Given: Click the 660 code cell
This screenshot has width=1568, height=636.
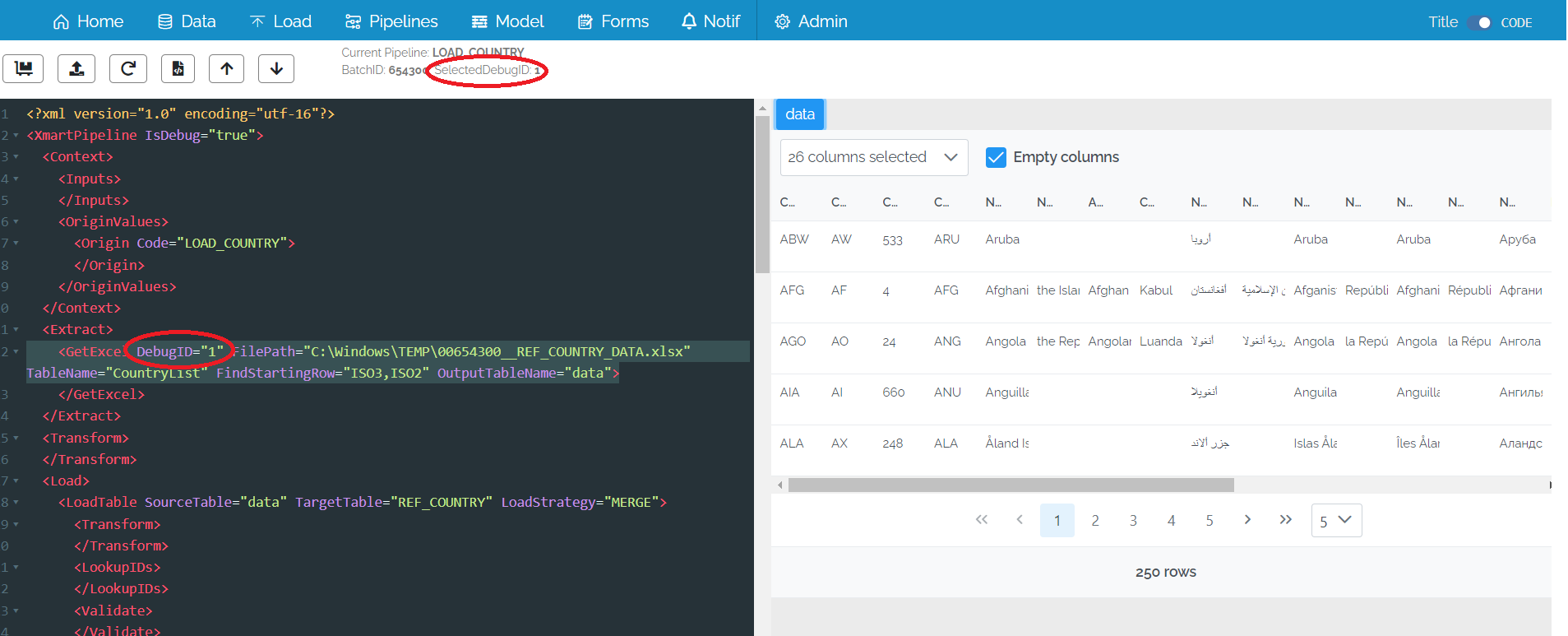Looking at the screenshot, I should tap(894, 392).
